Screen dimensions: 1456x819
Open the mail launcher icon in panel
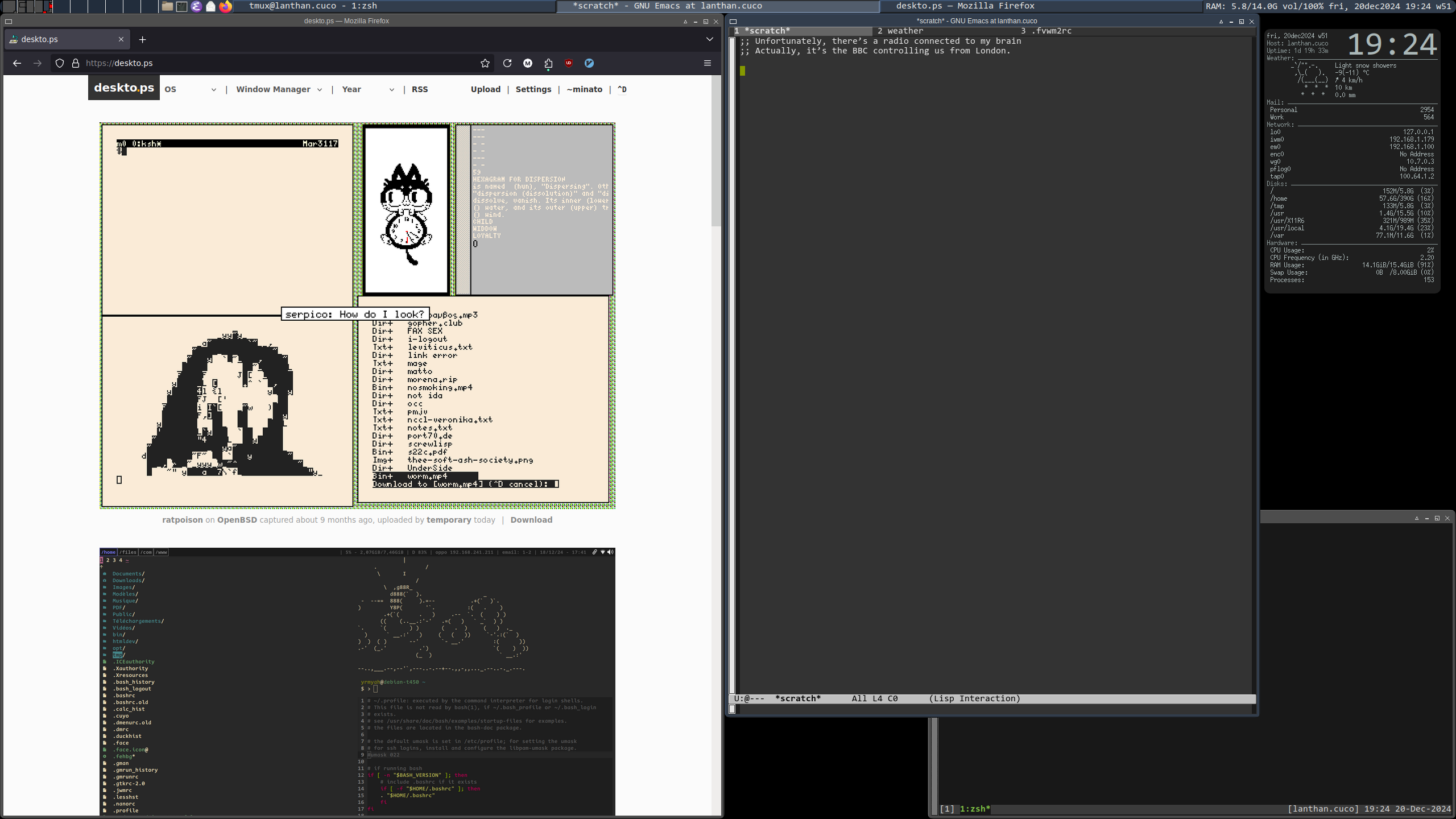point(210,6)
